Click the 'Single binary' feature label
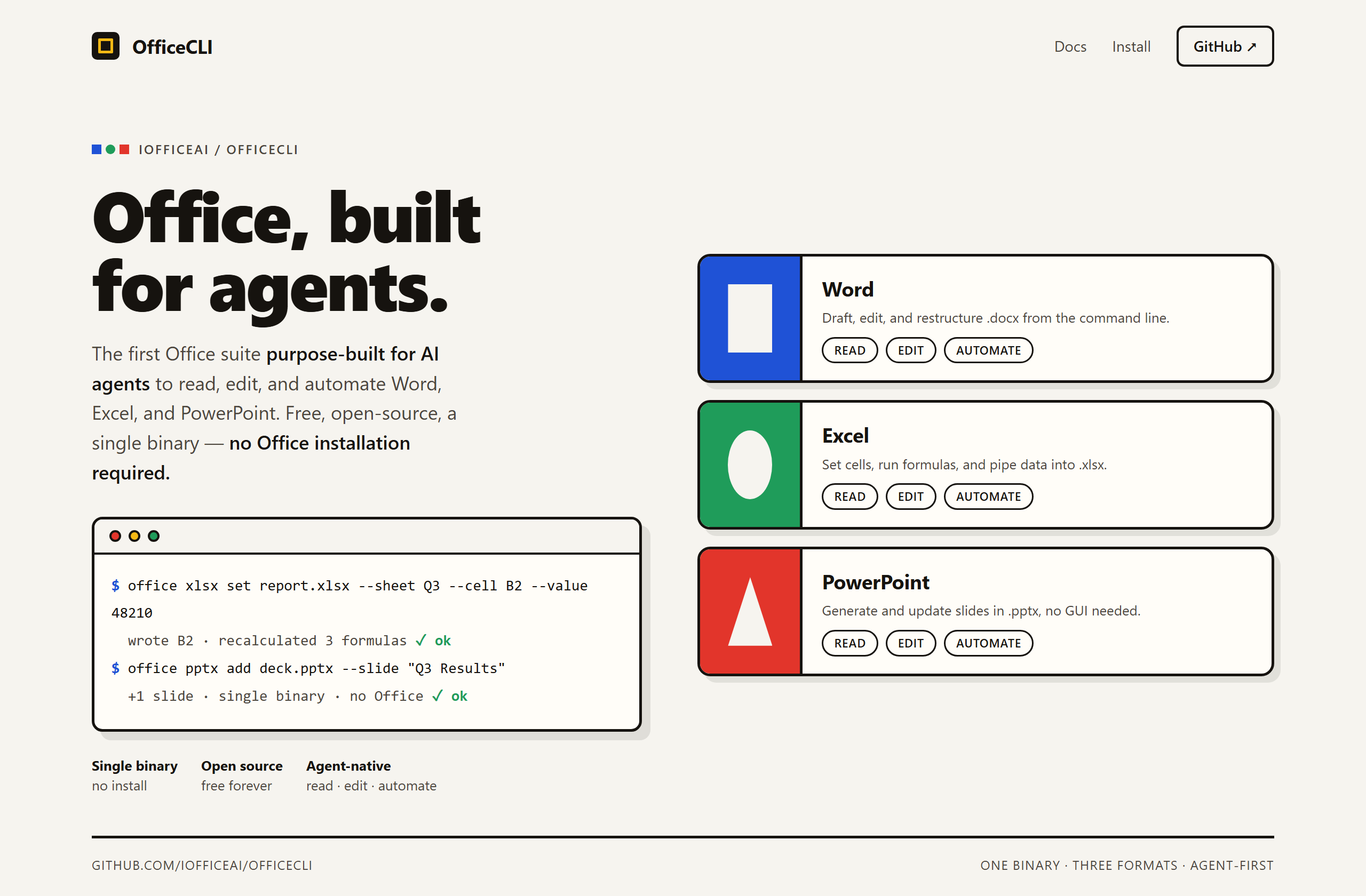This screenshot has width=1366, height=896. pos(134,766)
